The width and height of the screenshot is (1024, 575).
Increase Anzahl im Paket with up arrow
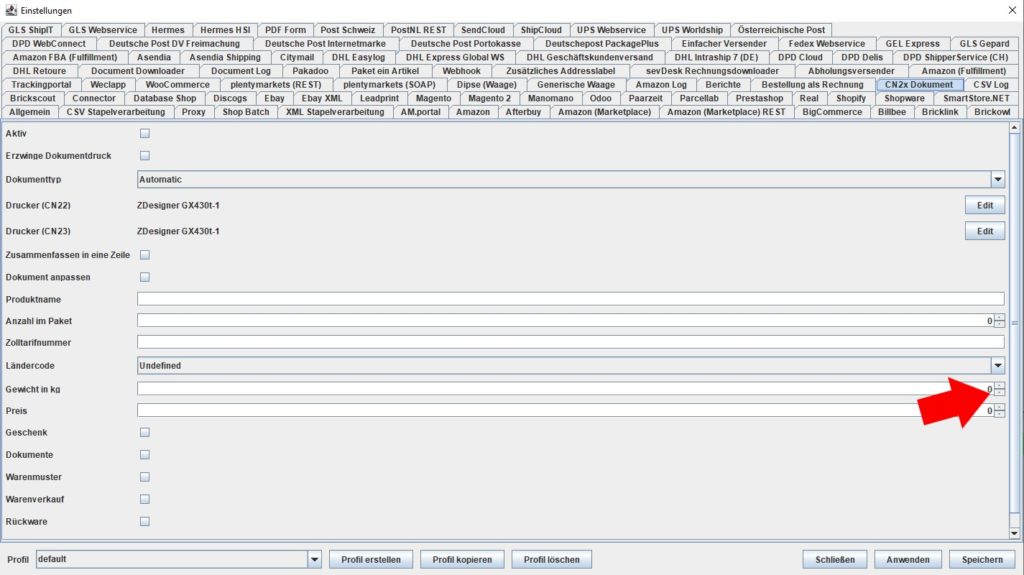(x=999, y=318)
